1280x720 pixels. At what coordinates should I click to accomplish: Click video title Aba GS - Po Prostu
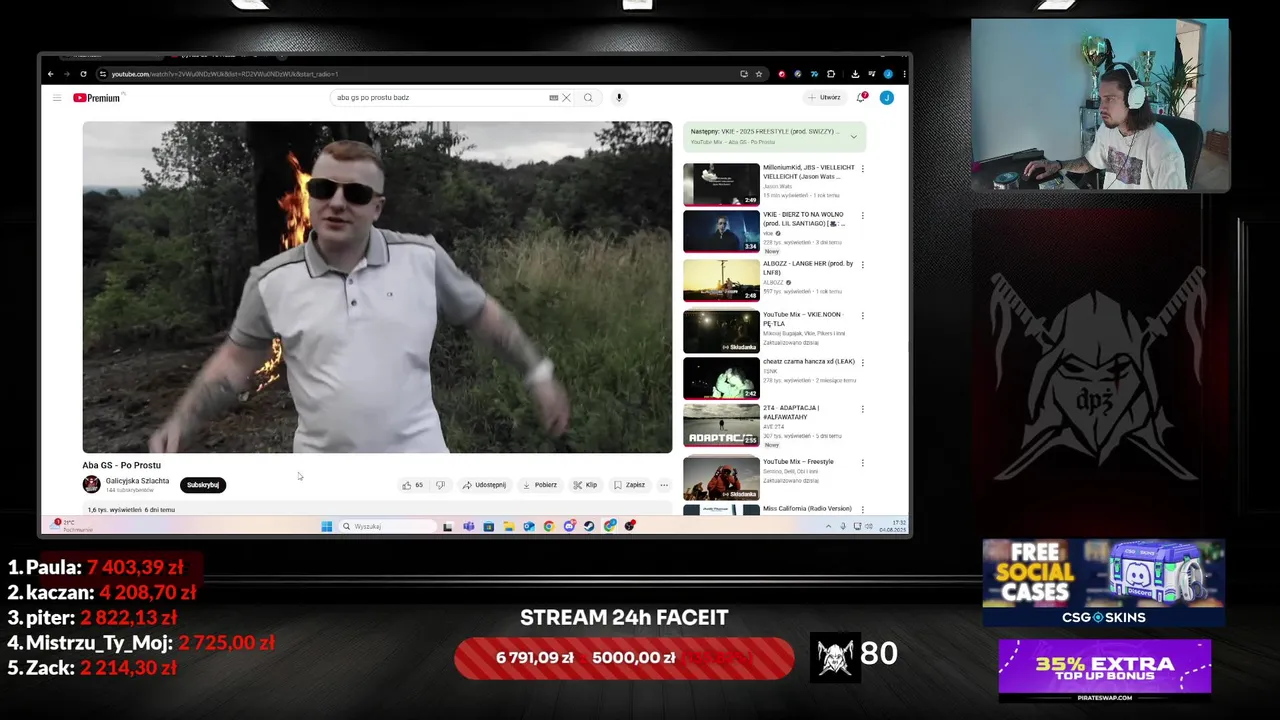tap(121, 465)
